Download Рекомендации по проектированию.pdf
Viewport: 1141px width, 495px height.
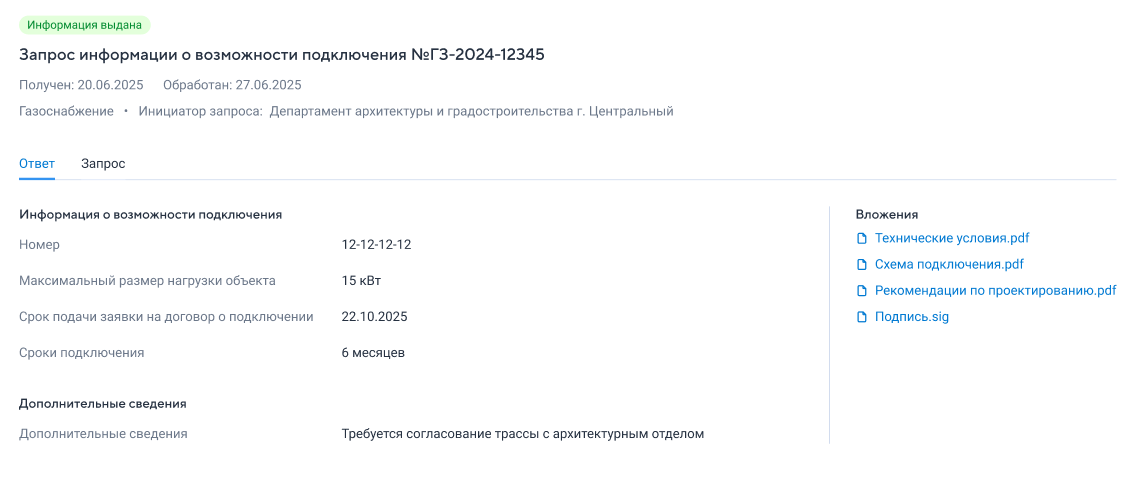995,290
